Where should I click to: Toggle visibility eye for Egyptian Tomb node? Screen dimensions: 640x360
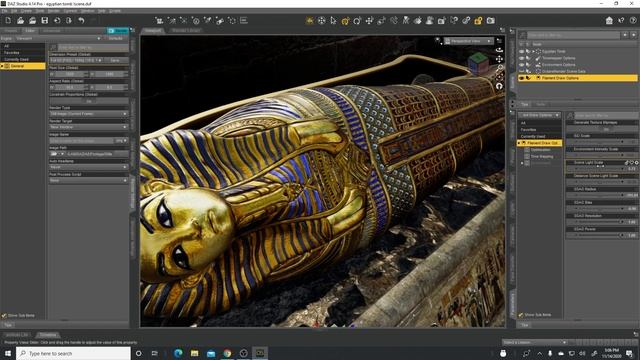(x=522, y=51)
